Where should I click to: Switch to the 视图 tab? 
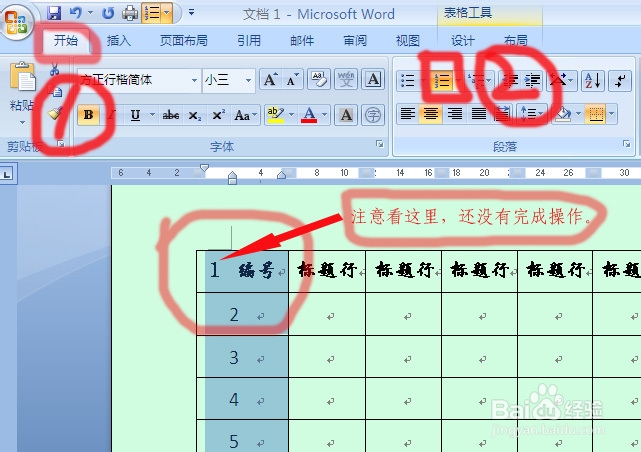click(x=407, y=40)
